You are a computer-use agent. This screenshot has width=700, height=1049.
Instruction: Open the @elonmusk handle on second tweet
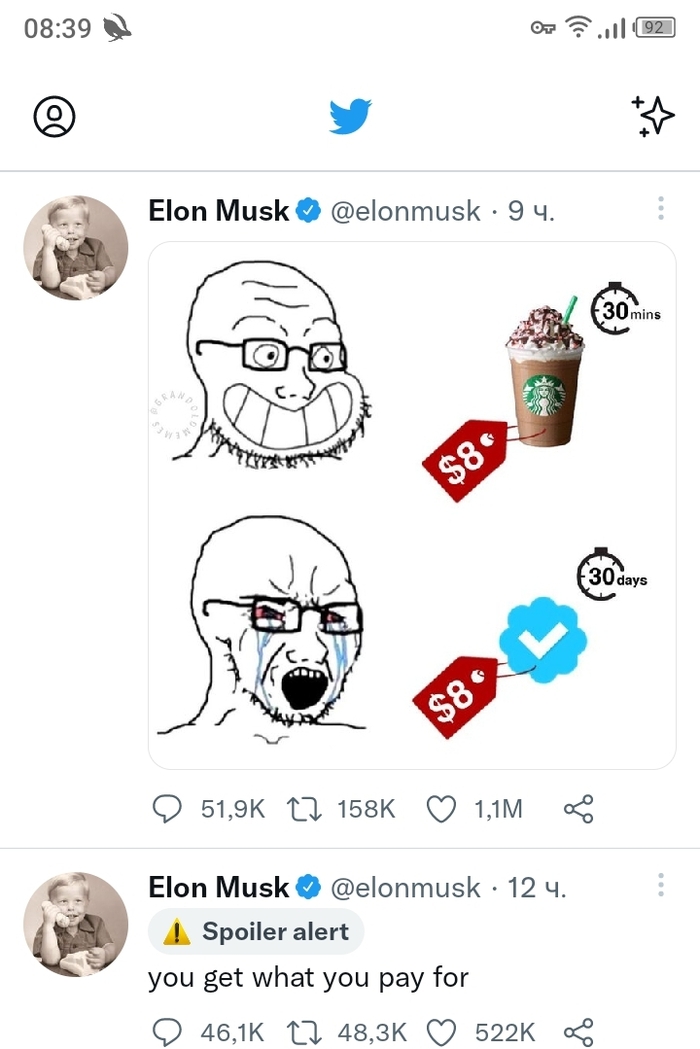[405, 887]
